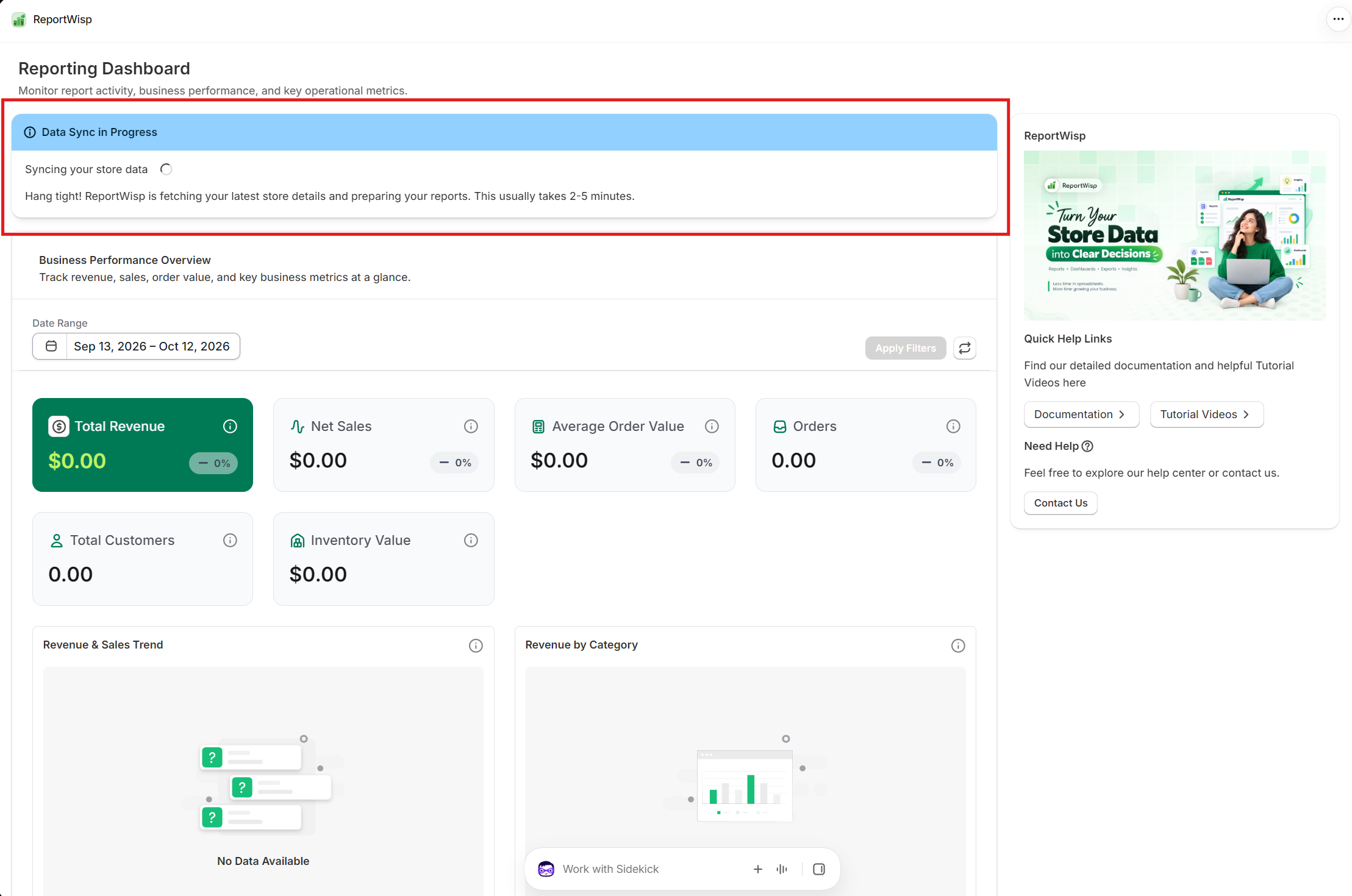Image resolution: width=1352 pixels, height=896 pixels.
Task: Click the Business Performance Overview heading
Action: [125, 260]
